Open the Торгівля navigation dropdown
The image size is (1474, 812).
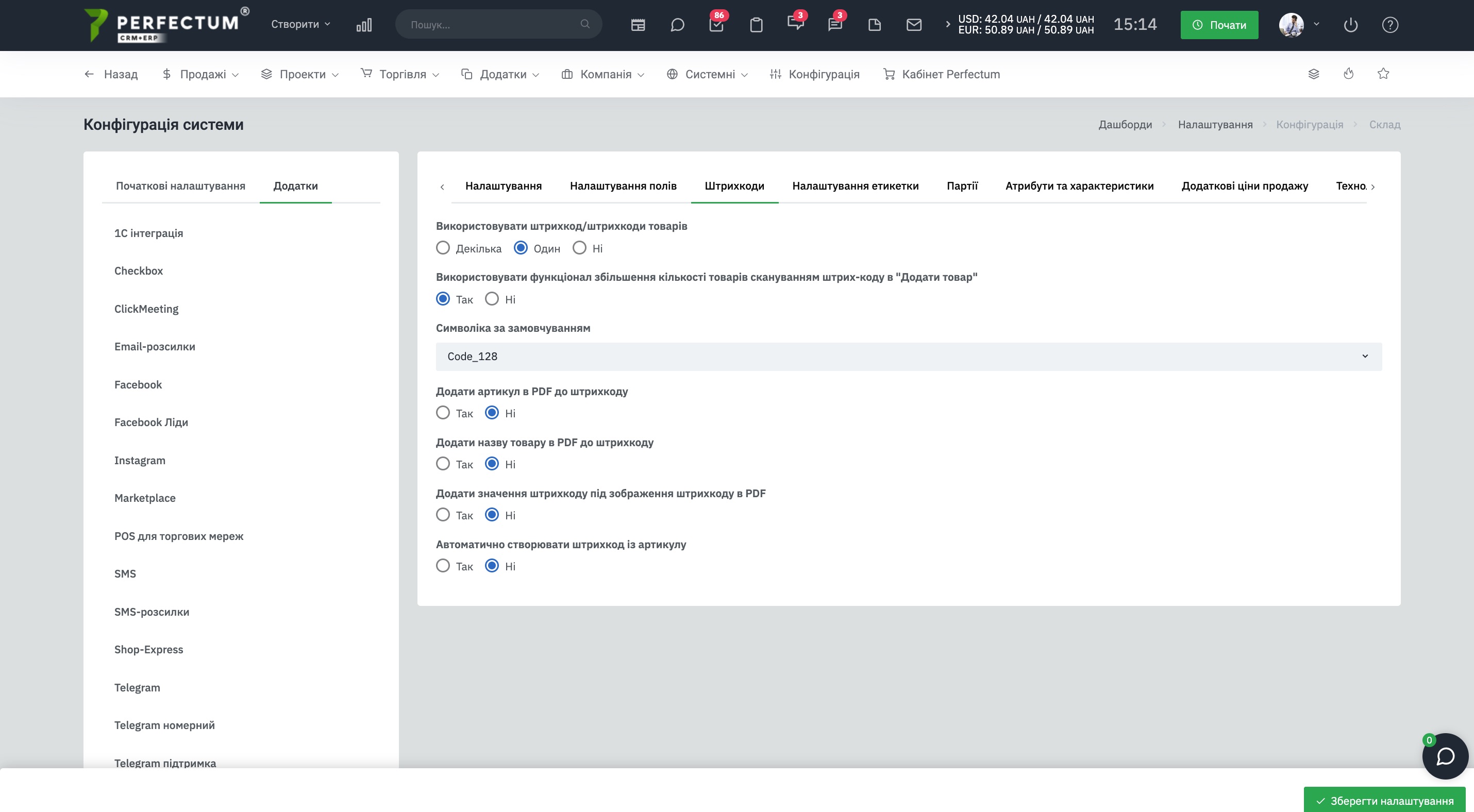click(x=399, y=74)
